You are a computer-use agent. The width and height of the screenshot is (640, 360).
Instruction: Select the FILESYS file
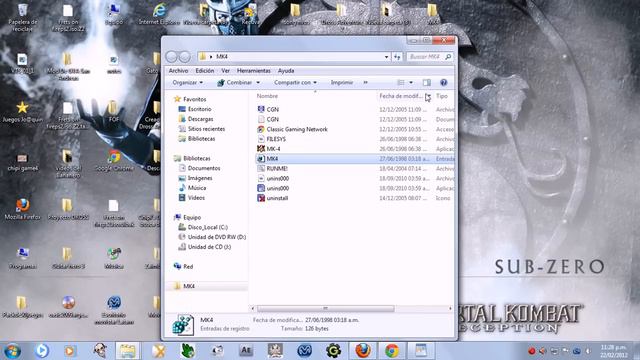pos(276,139)
